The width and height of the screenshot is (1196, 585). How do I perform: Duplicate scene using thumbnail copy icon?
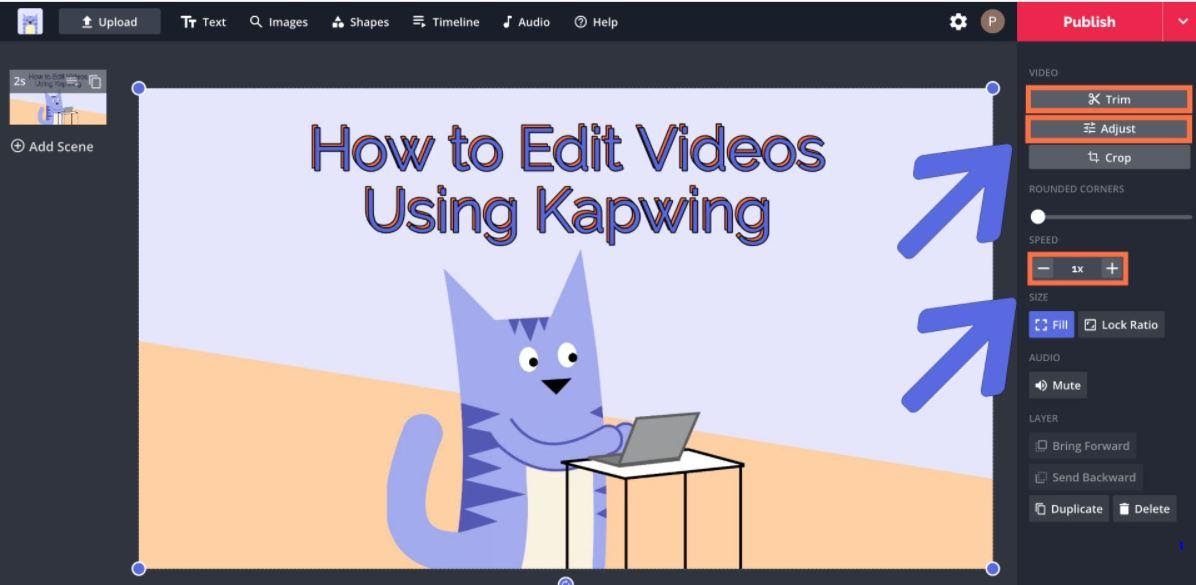click(x=95, y=81)
